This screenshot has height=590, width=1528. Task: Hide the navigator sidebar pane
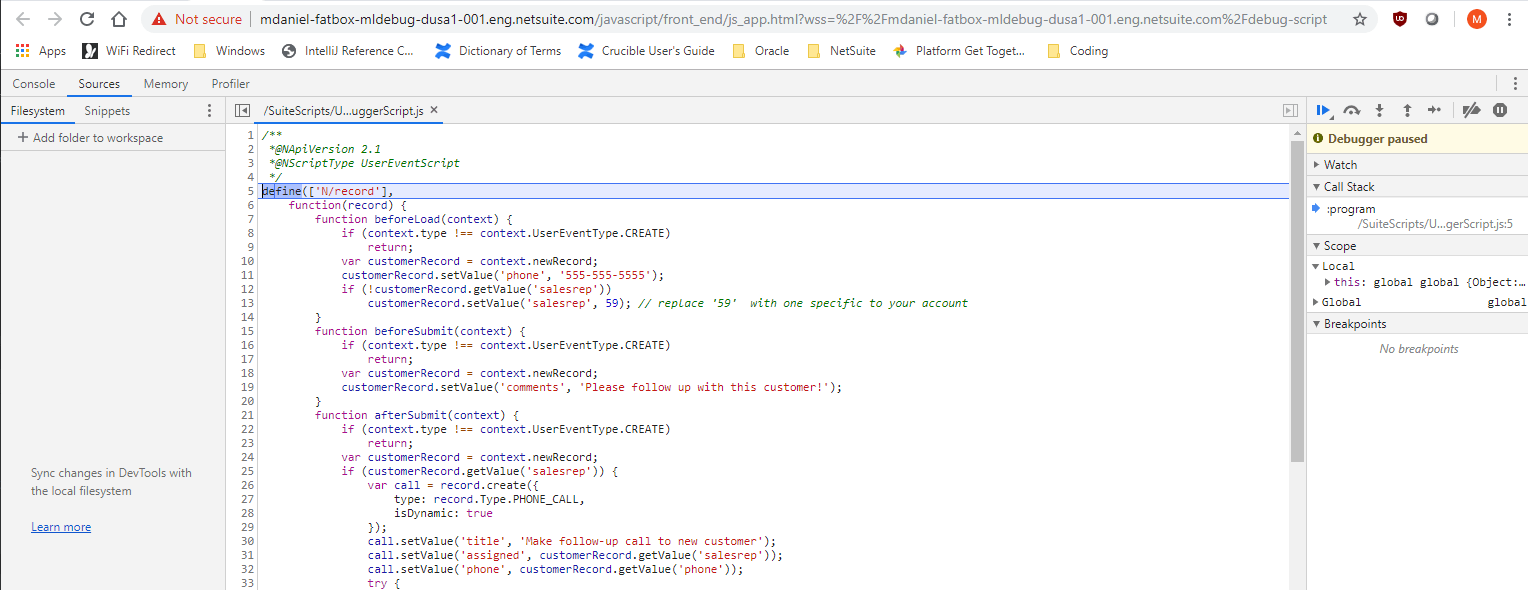point(242,111)
